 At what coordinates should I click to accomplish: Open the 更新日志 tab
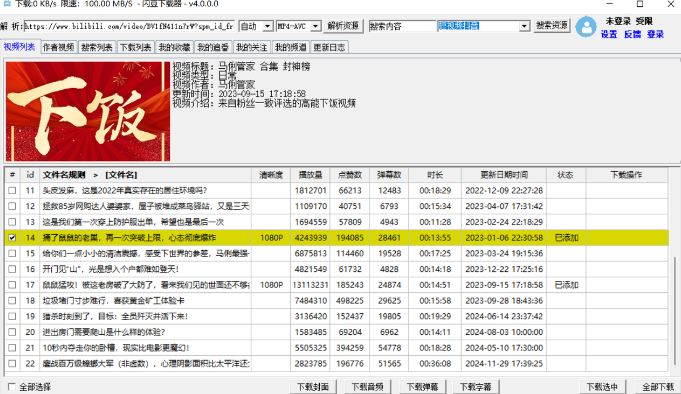pyautogui.click(x=329, y=47)
